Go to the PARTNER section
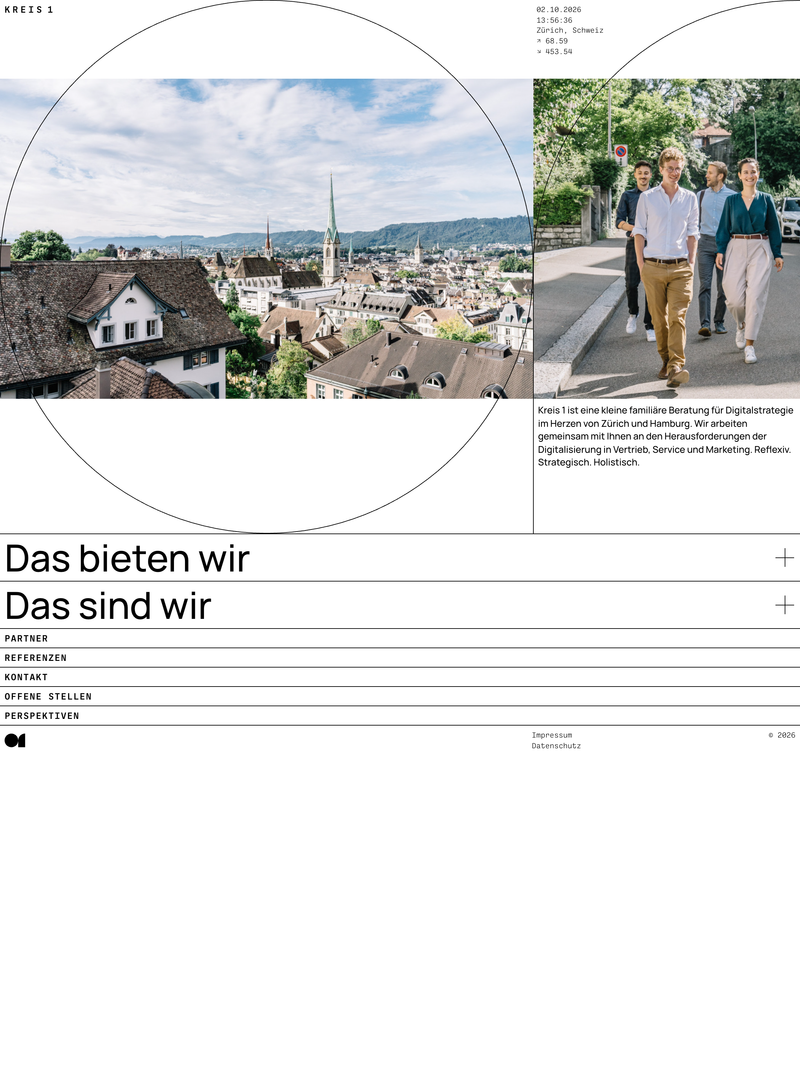This screenshot has width=800, height=1067. click(x=27, y=638)
